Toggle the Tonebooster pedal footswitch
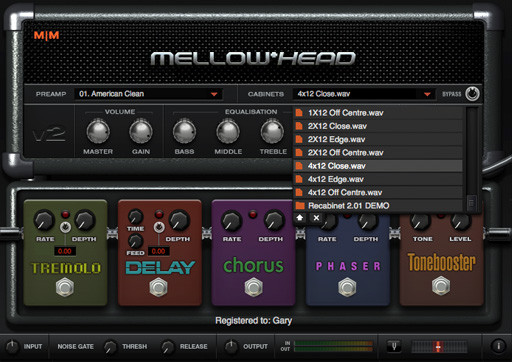The width and height of the screenshot is (512, 362). pos(441,287)
